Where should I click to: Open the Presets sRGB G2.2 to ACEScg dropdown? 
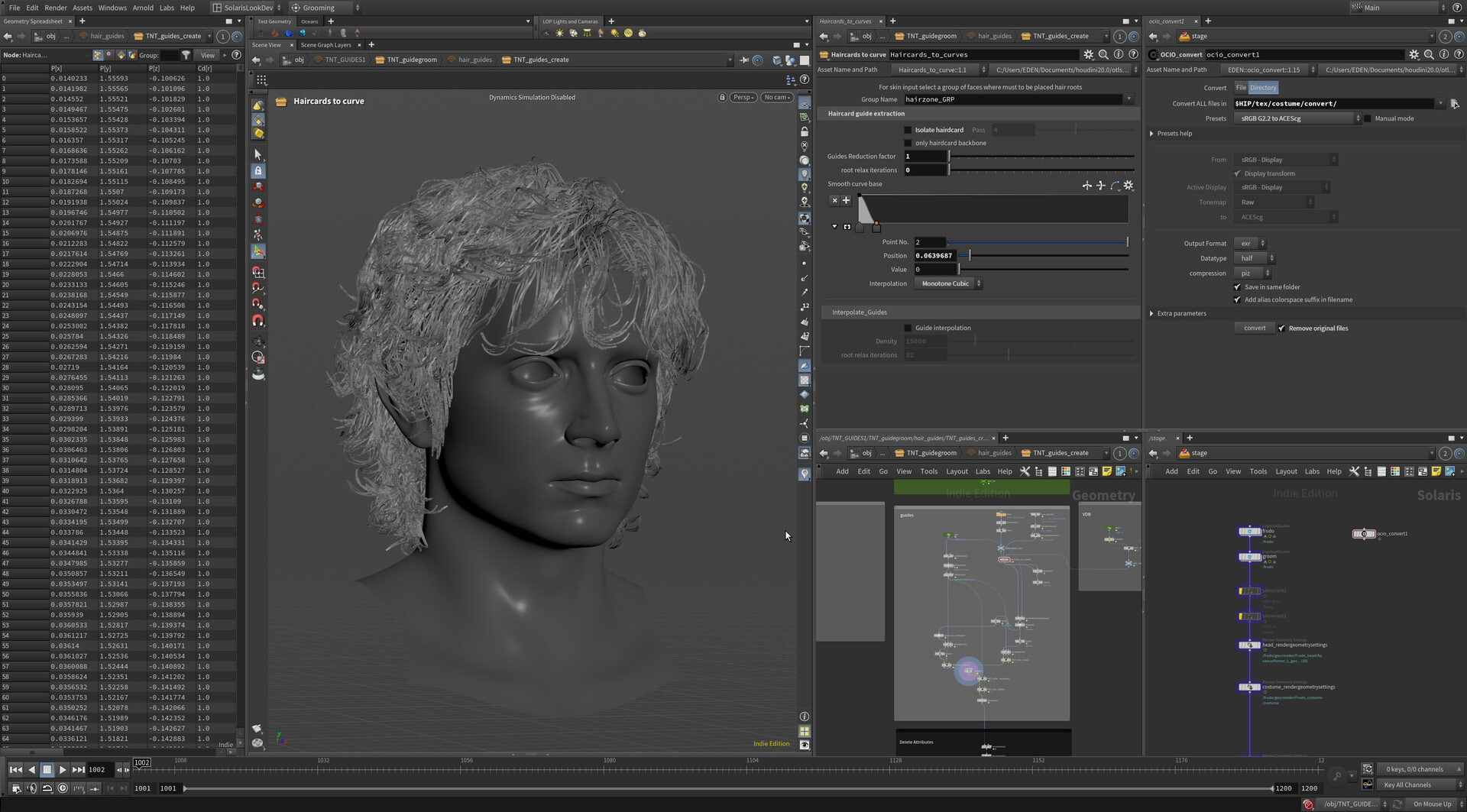(1297, 118)
